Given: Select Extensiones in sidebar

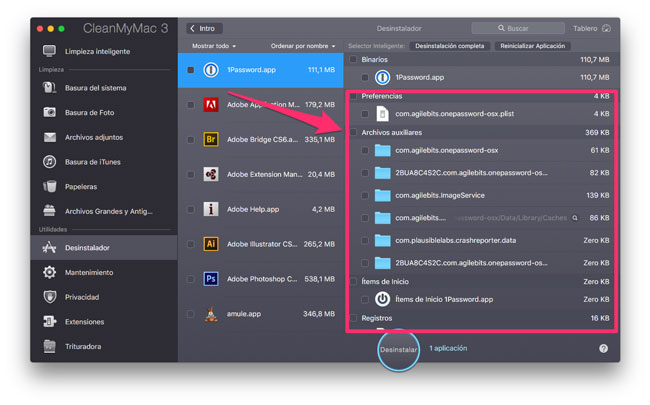Looking at the screenshot, I should coord(104,322).
